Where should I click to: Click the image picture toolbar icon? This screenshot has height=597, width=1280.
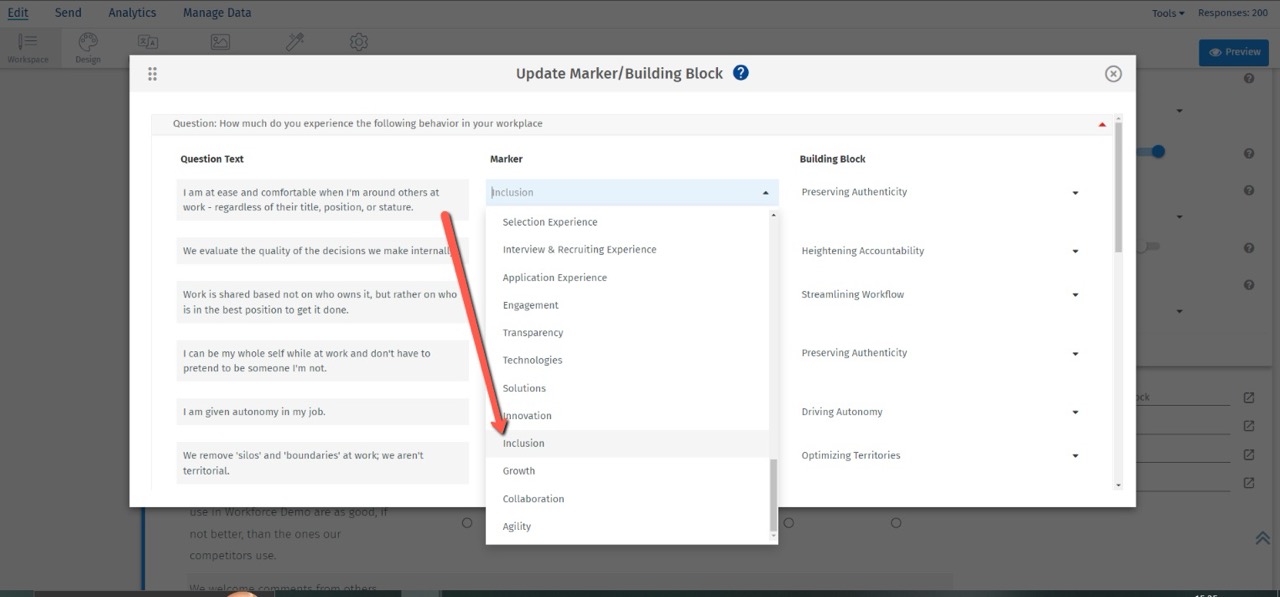pyautogui.click(x=220, y=42)
